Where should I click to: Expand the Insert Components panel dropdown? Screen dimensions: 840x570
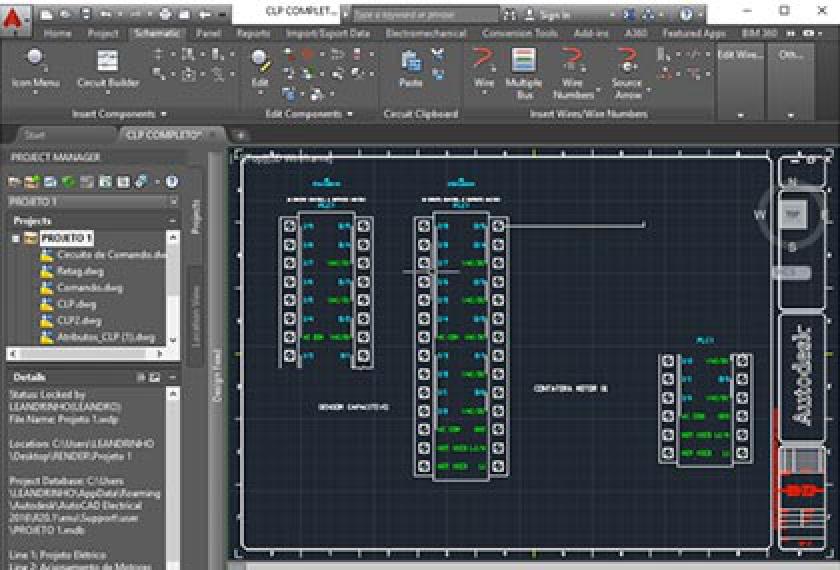[163, 114]
